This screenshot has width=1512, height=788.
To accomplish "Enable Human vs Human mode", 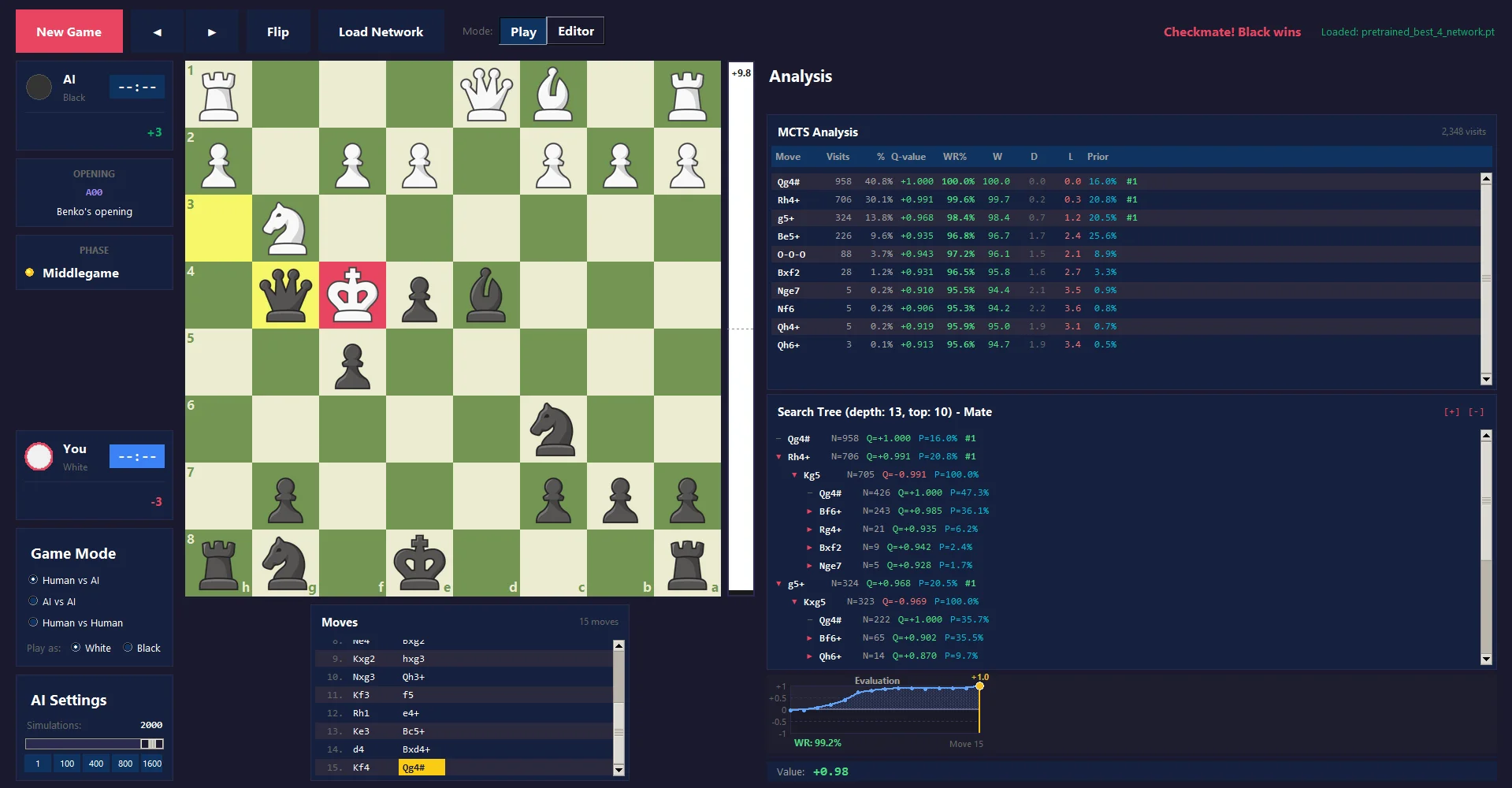I will click(x=32, y=623).
